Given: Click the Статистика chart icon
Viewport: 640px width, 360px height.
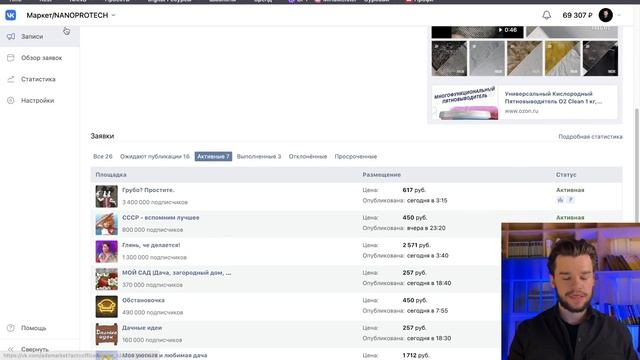Looking at the screenshot, I should point(11,79).
